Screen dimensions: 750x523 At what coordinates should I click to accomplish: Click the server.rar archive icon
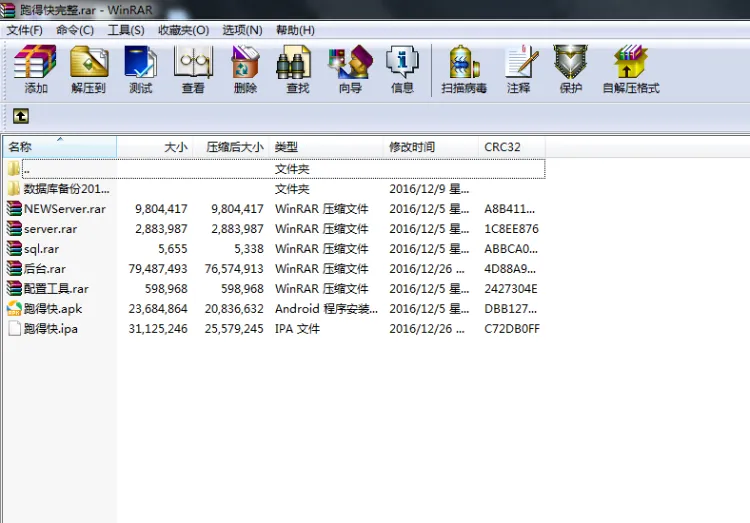(x=14, y=229)
